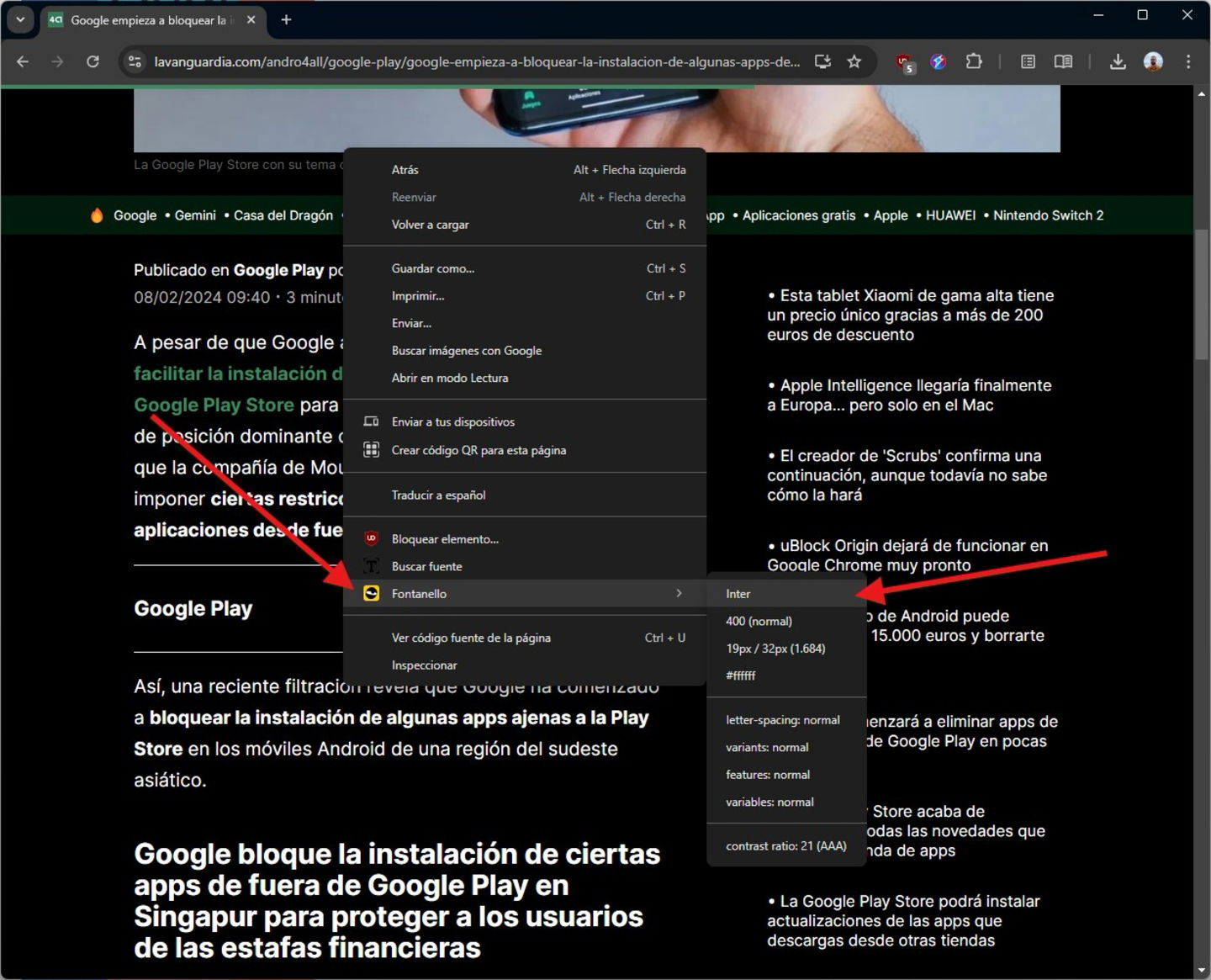Open the green 'Google Play Store' article link
The width and height of the screenshot is (1211, 980).
point(214,405)
